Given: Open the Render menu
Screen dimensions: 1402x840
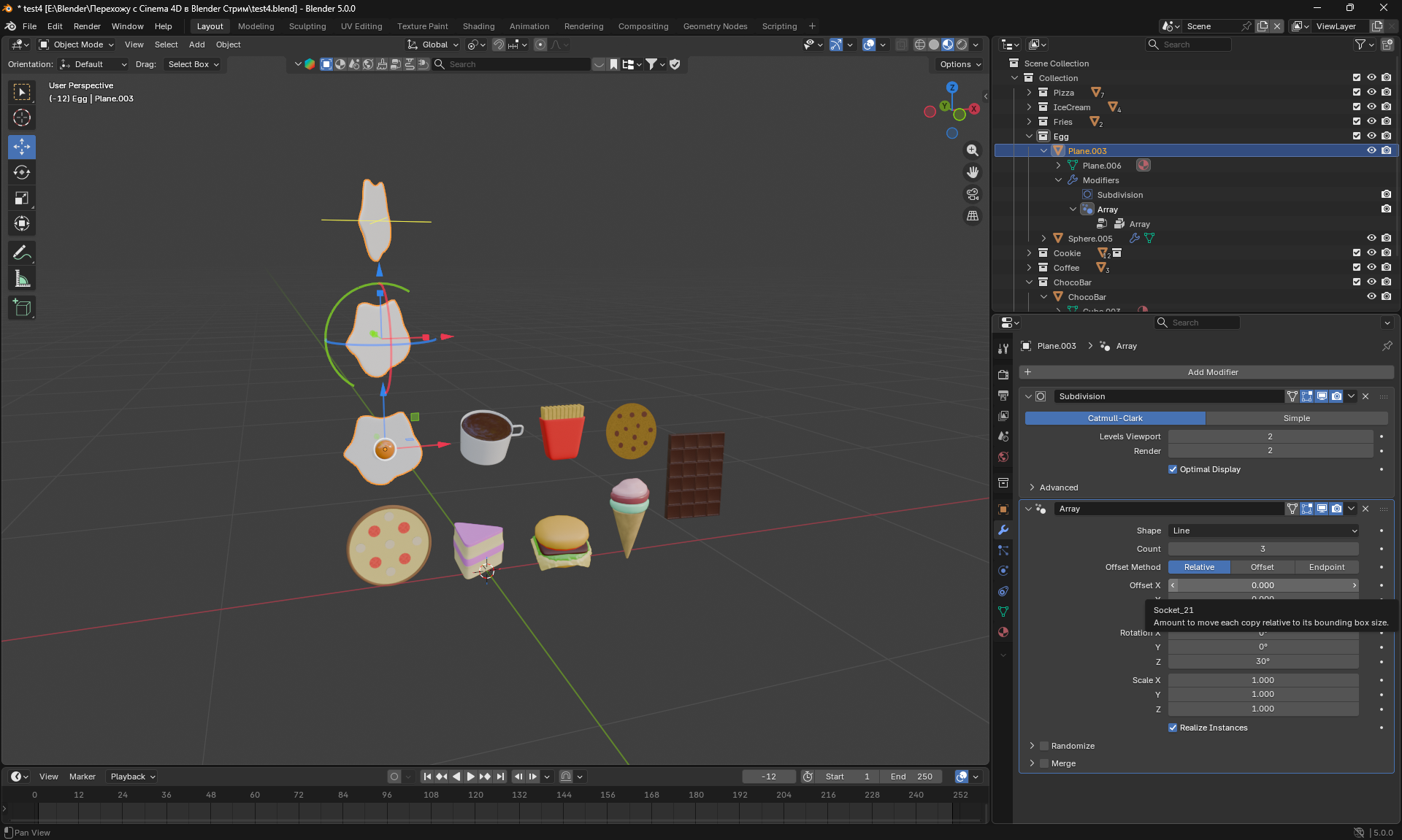Looking at the screenshot, I should tap(87, 26).
